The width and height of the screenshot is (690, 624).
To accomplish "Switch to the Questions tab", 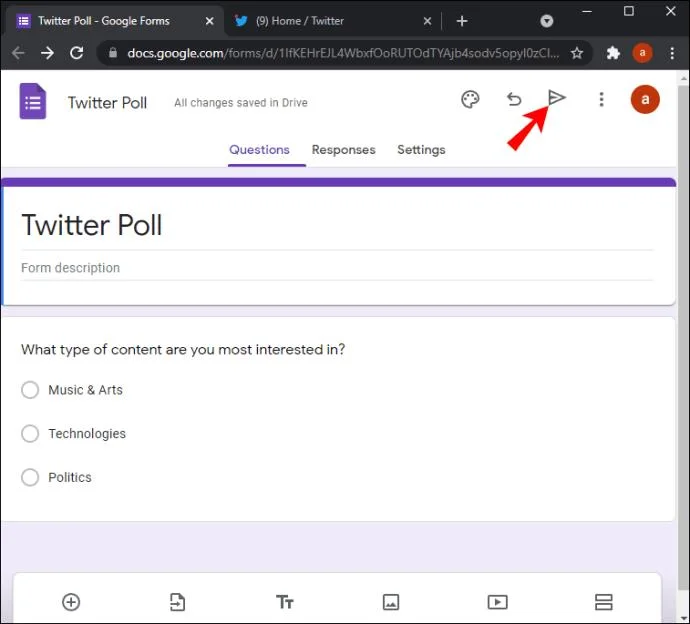I will pos(259,150).
